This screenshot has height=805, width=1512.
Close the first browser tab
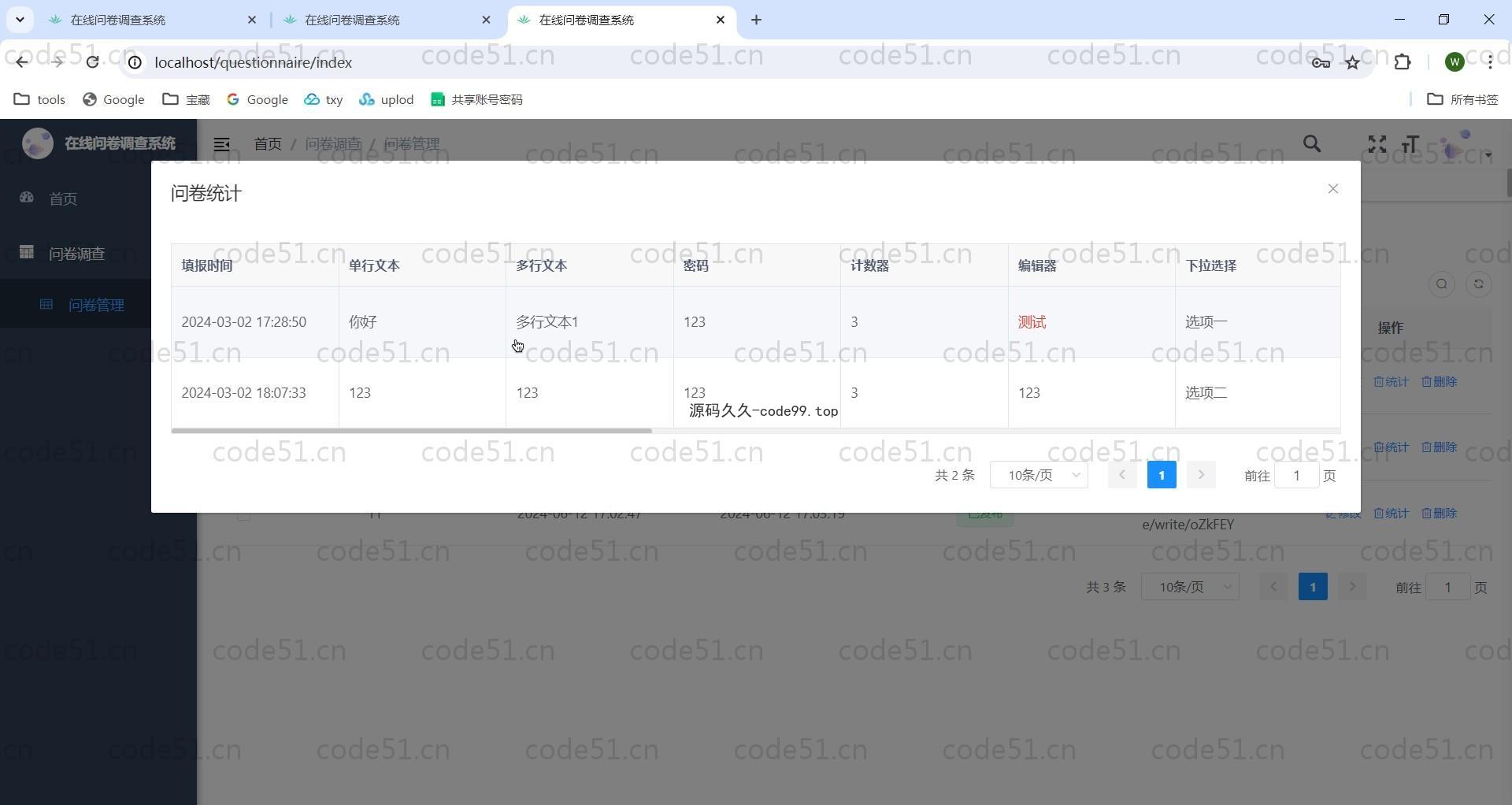252,20
